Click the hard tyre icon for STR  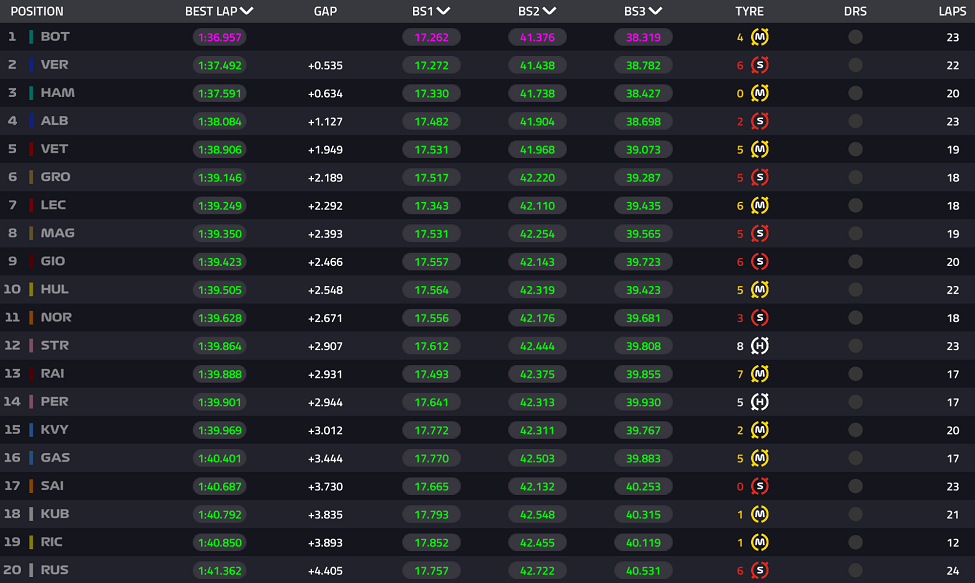coord(760,345)
